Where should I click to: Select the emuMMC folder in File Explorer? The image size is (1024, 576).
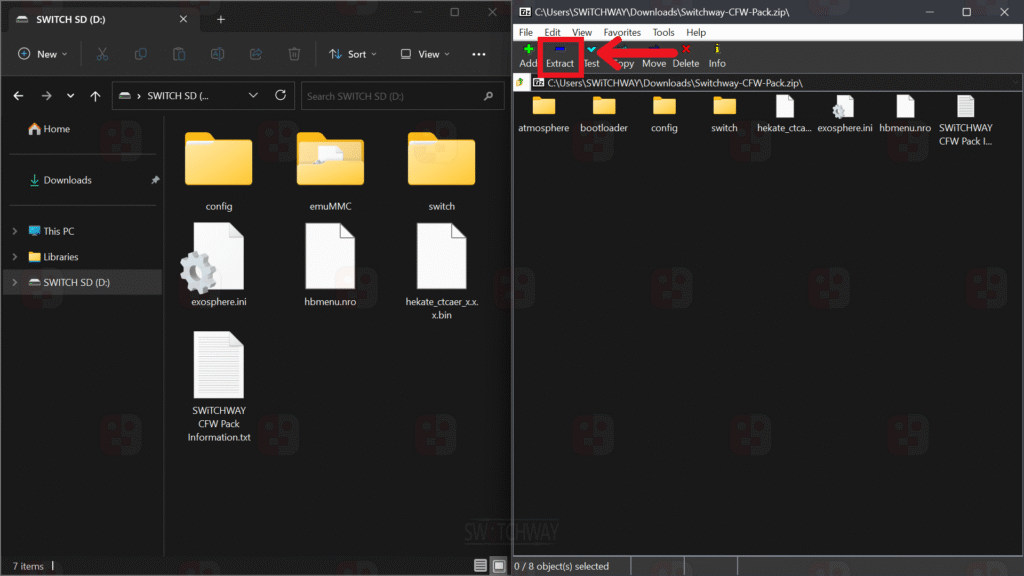(330, 171)
